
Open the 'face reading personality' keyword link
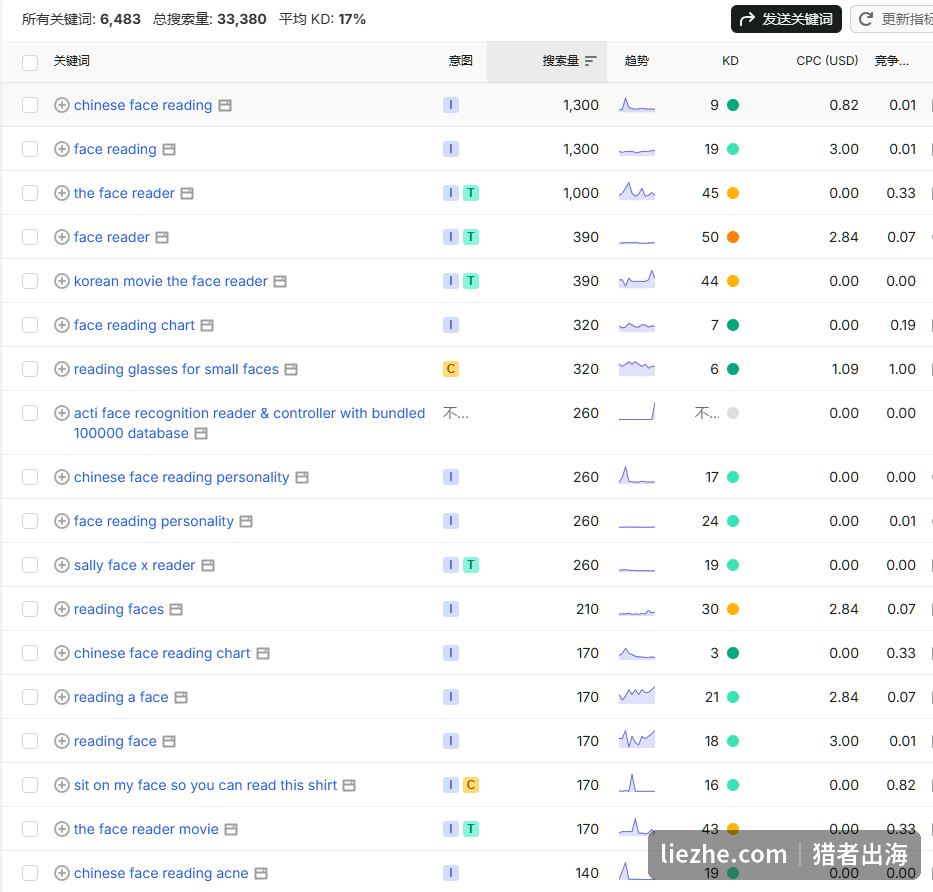tap(154, 522)
